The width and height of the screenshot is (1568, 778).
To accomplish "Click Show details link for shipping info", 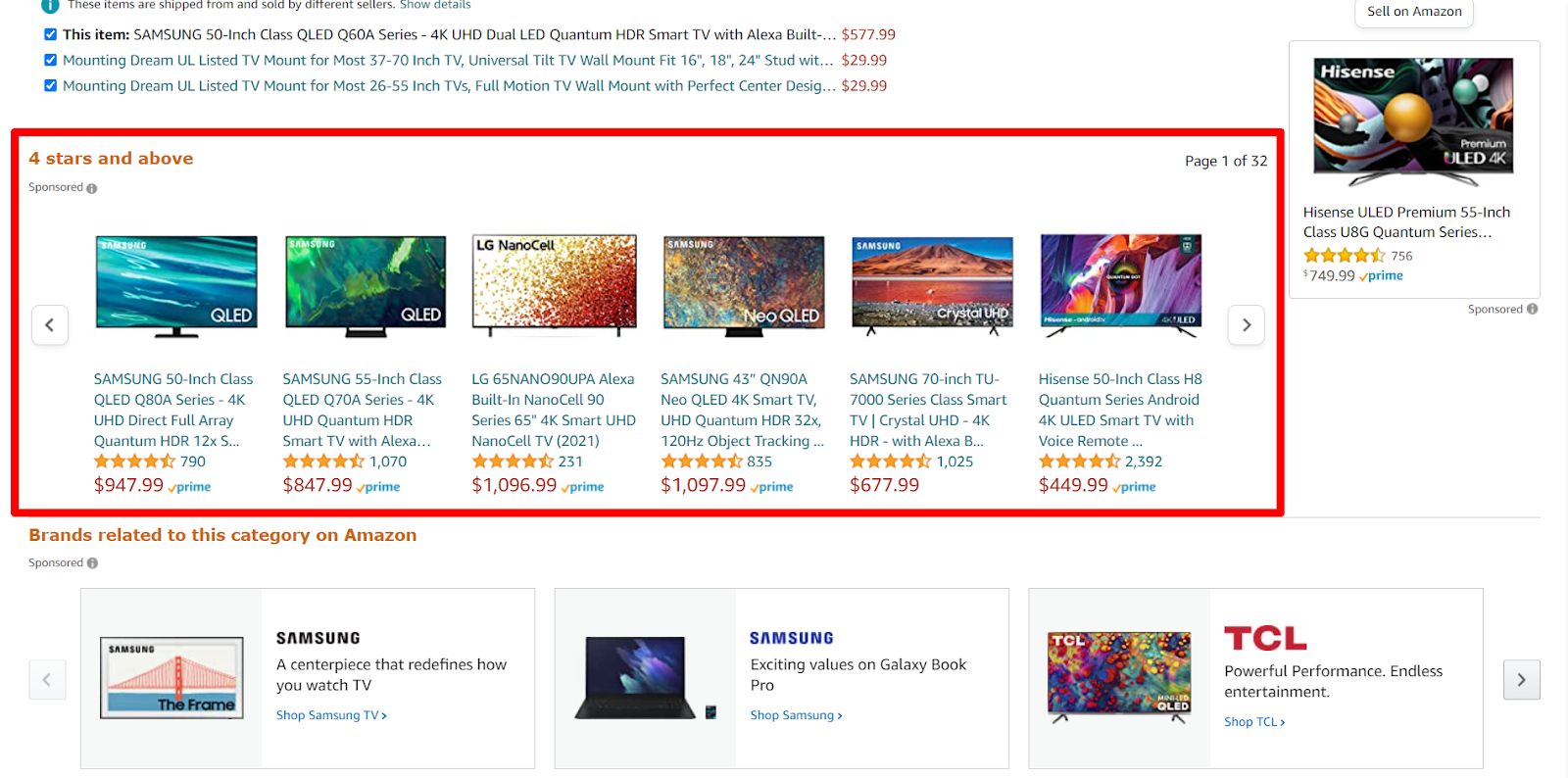I will pos(435,5).
